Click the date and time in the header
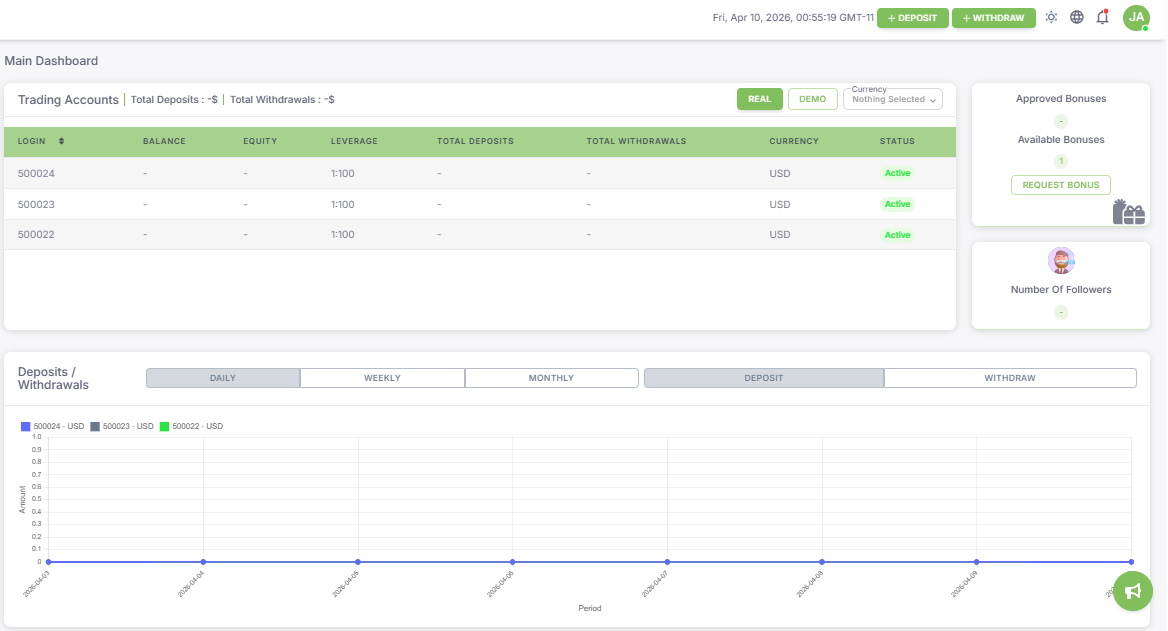 793,17
